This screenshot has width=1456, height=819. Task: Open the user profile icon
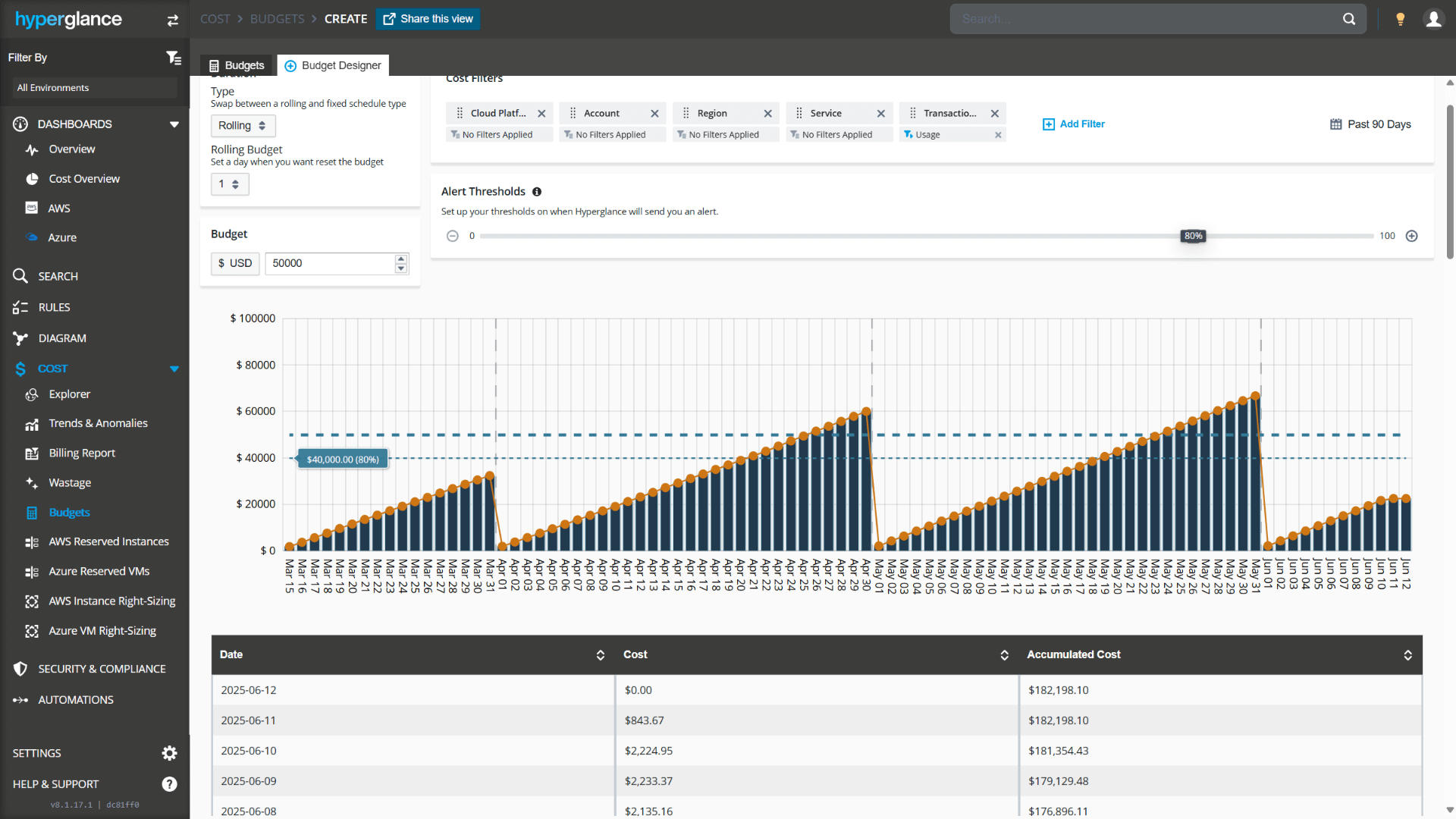click(1433, 19)
